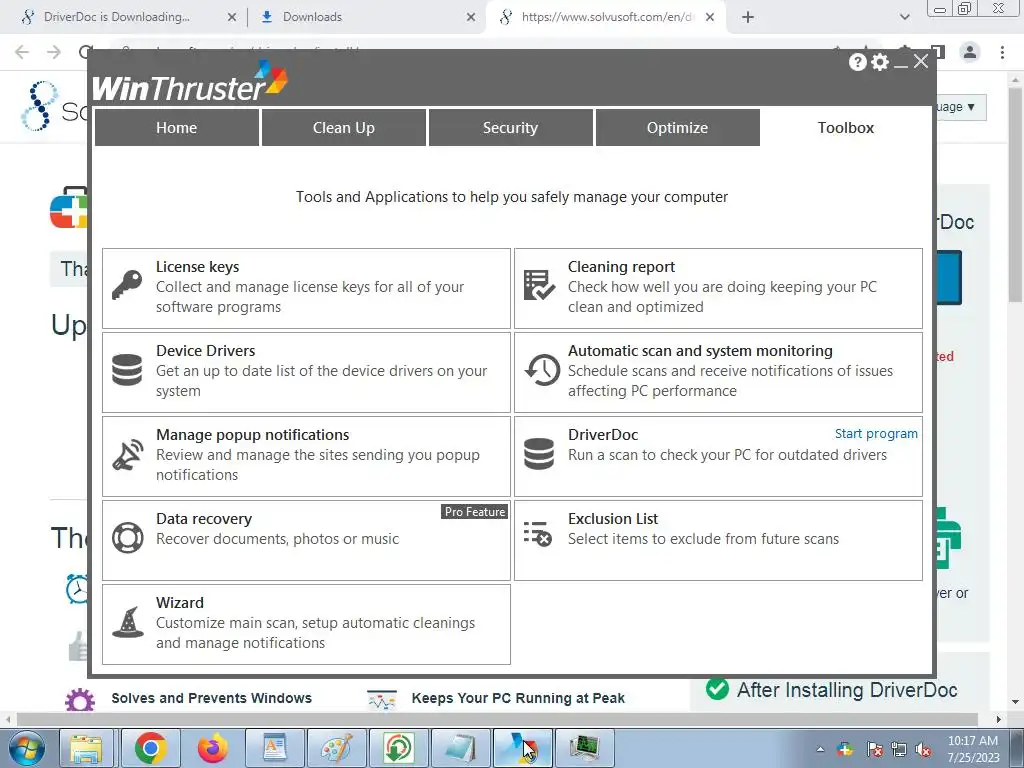Open Chrome profile avatar icon
The width and height of the screenshot is (1024, 768).
point(970,52)
